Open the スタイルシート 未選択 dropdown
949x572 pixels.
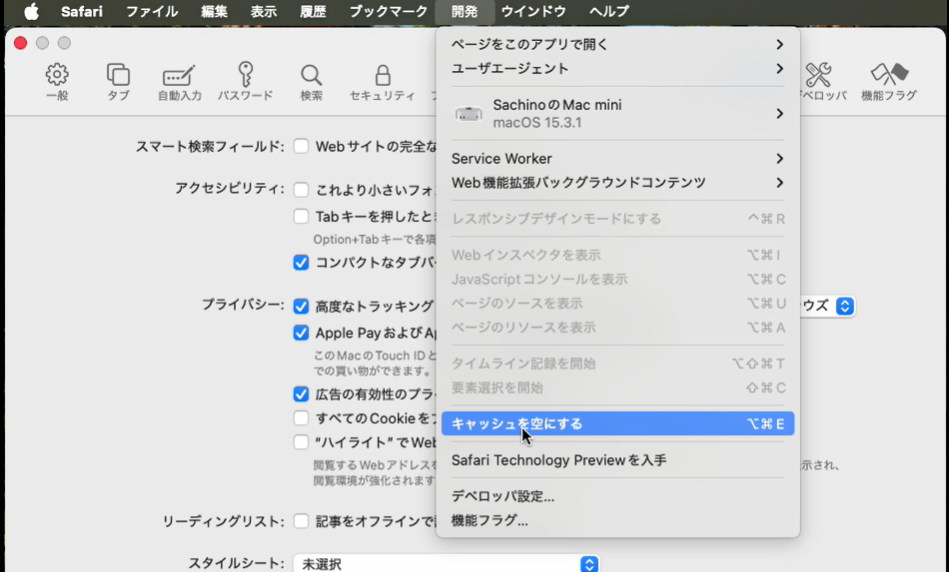446,564
